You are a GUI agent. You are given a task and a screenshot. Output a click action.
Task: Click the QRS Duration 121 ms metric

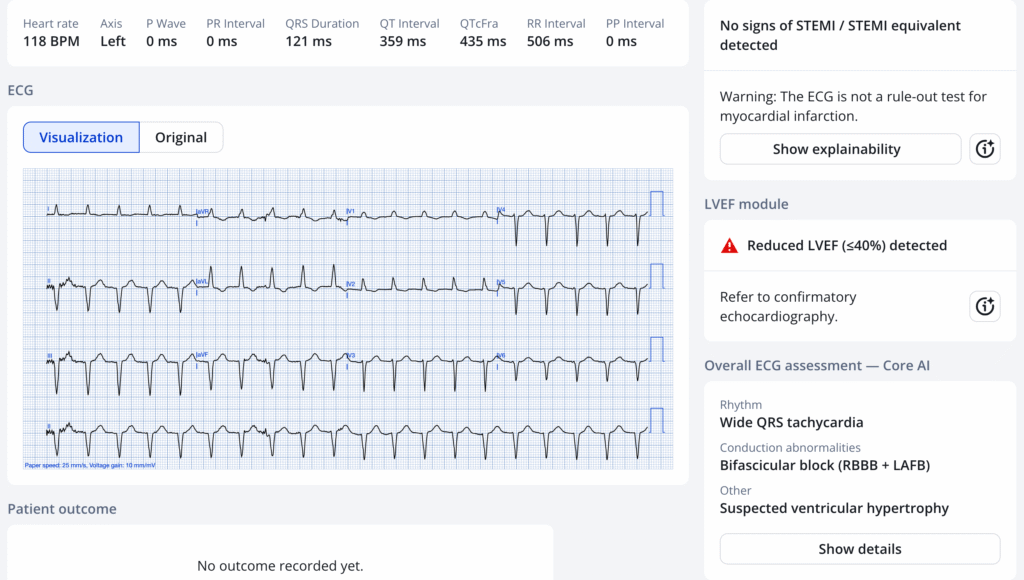pos(307,41)
